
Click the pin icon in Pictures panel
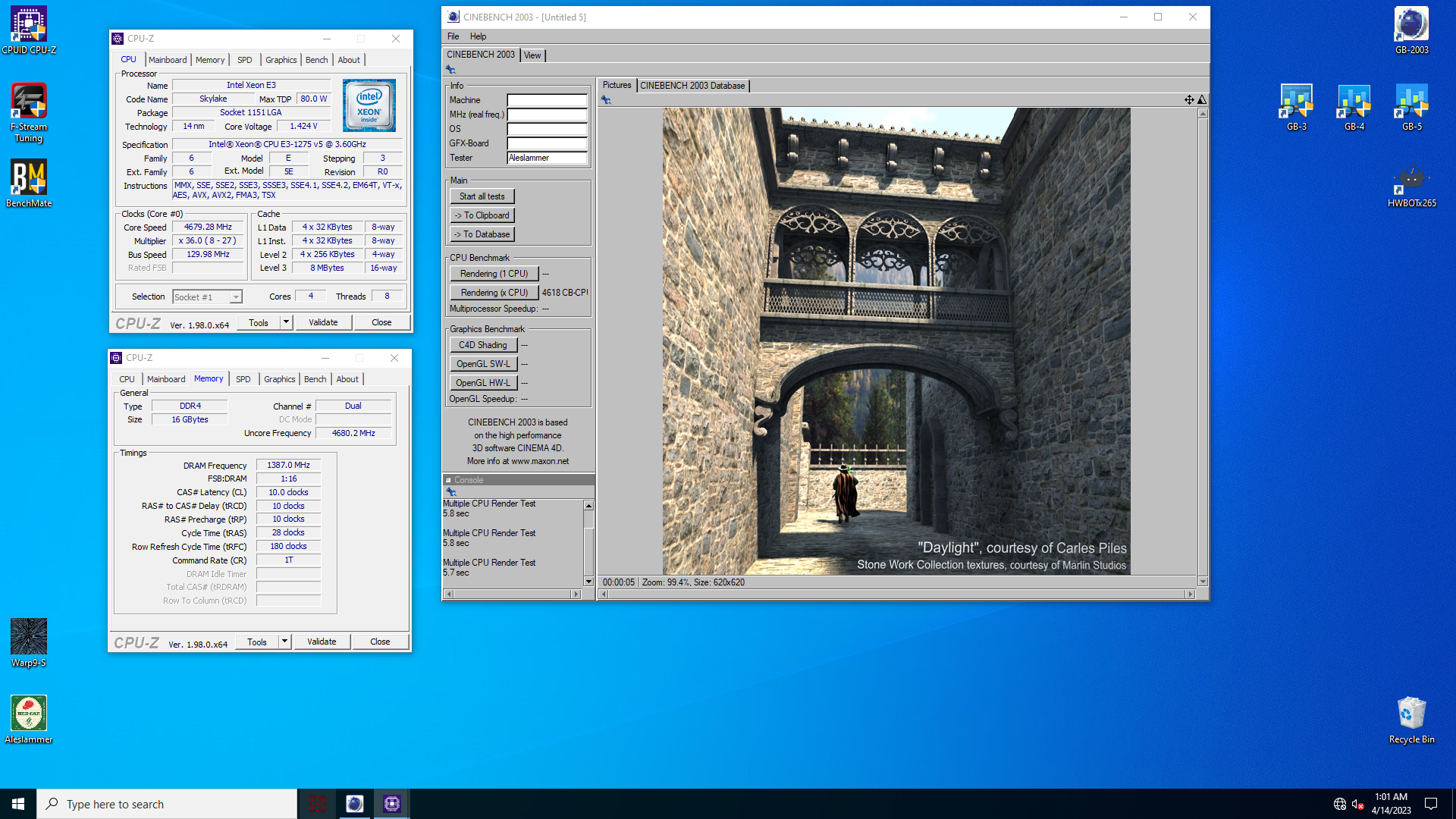(x=606, y=99)
